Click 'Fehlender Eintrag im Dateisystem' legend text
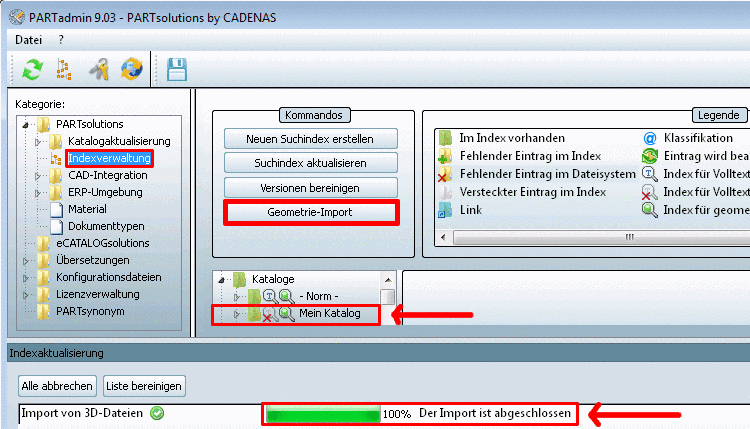The height and width of the screenshot is (429, 750). [x=548, y=174]
